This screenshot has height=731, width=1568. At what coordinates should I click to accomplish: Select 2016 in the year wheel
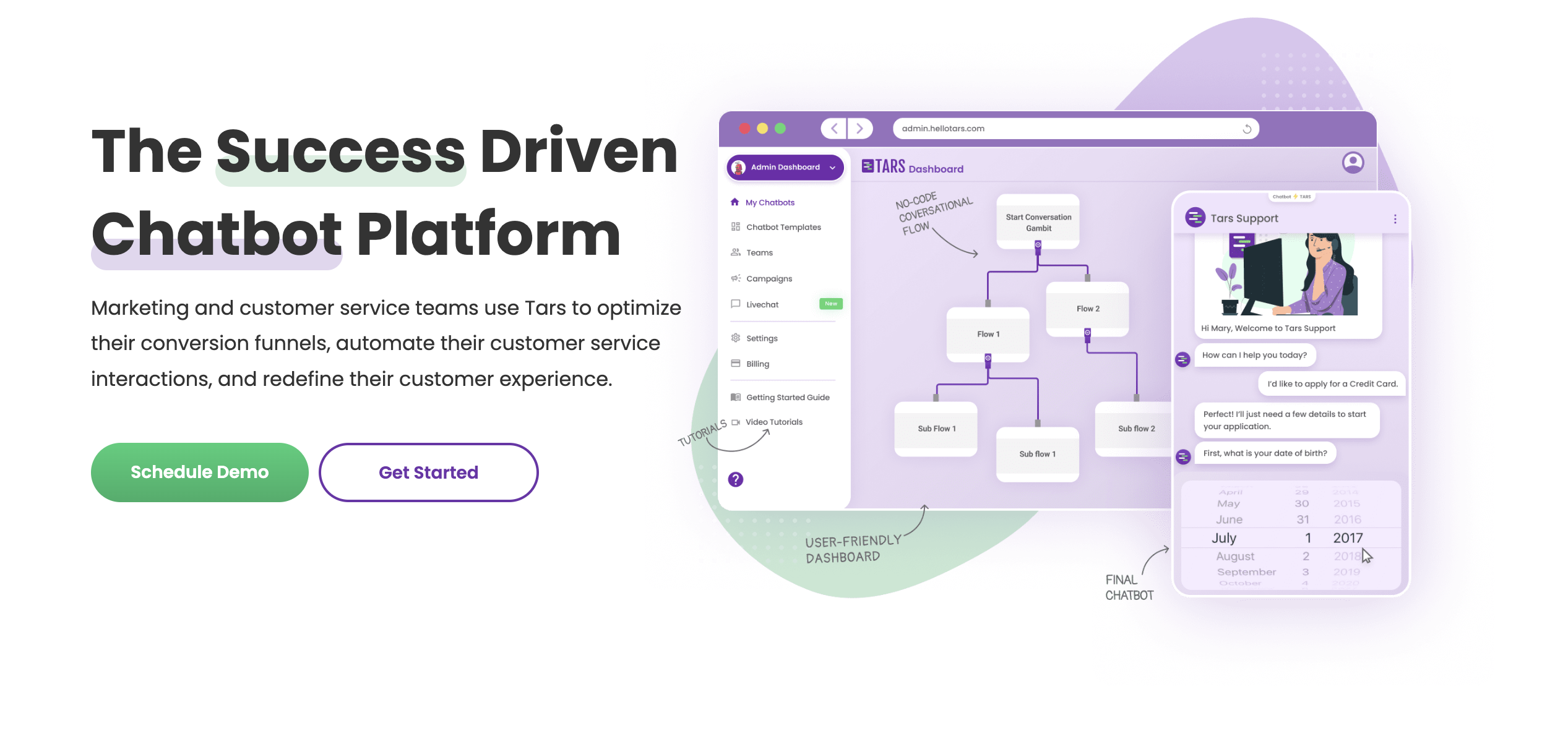1347,520
